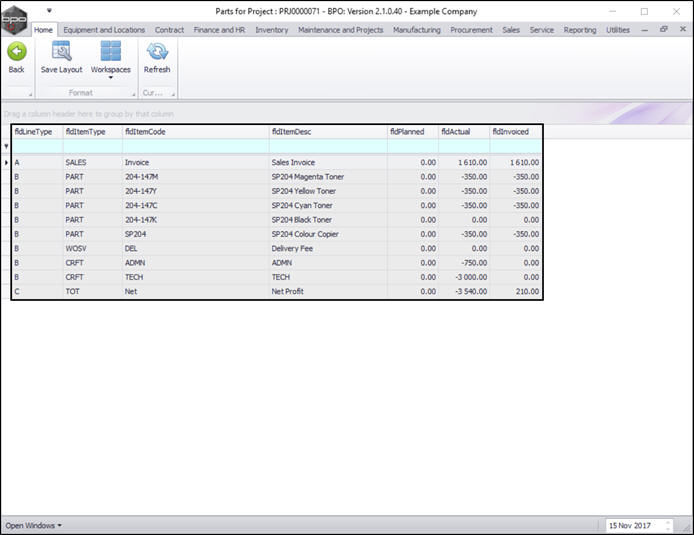Viewport: 694px width, 535px height.
Task: Select the '-3 540.00' actual total cell
Action: tap(464, 291)
